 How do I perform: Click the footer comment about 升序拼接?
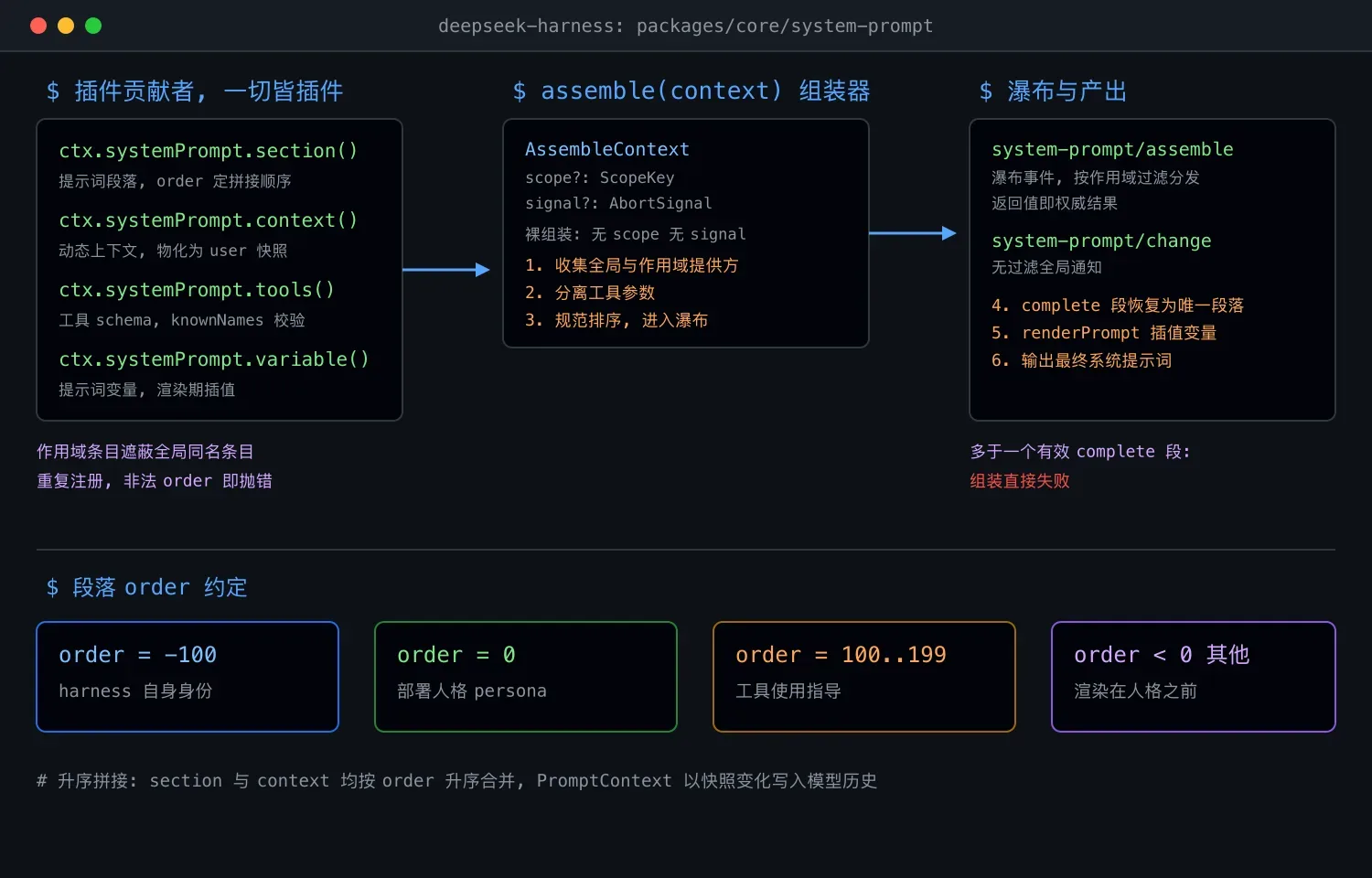click(457, 781)
